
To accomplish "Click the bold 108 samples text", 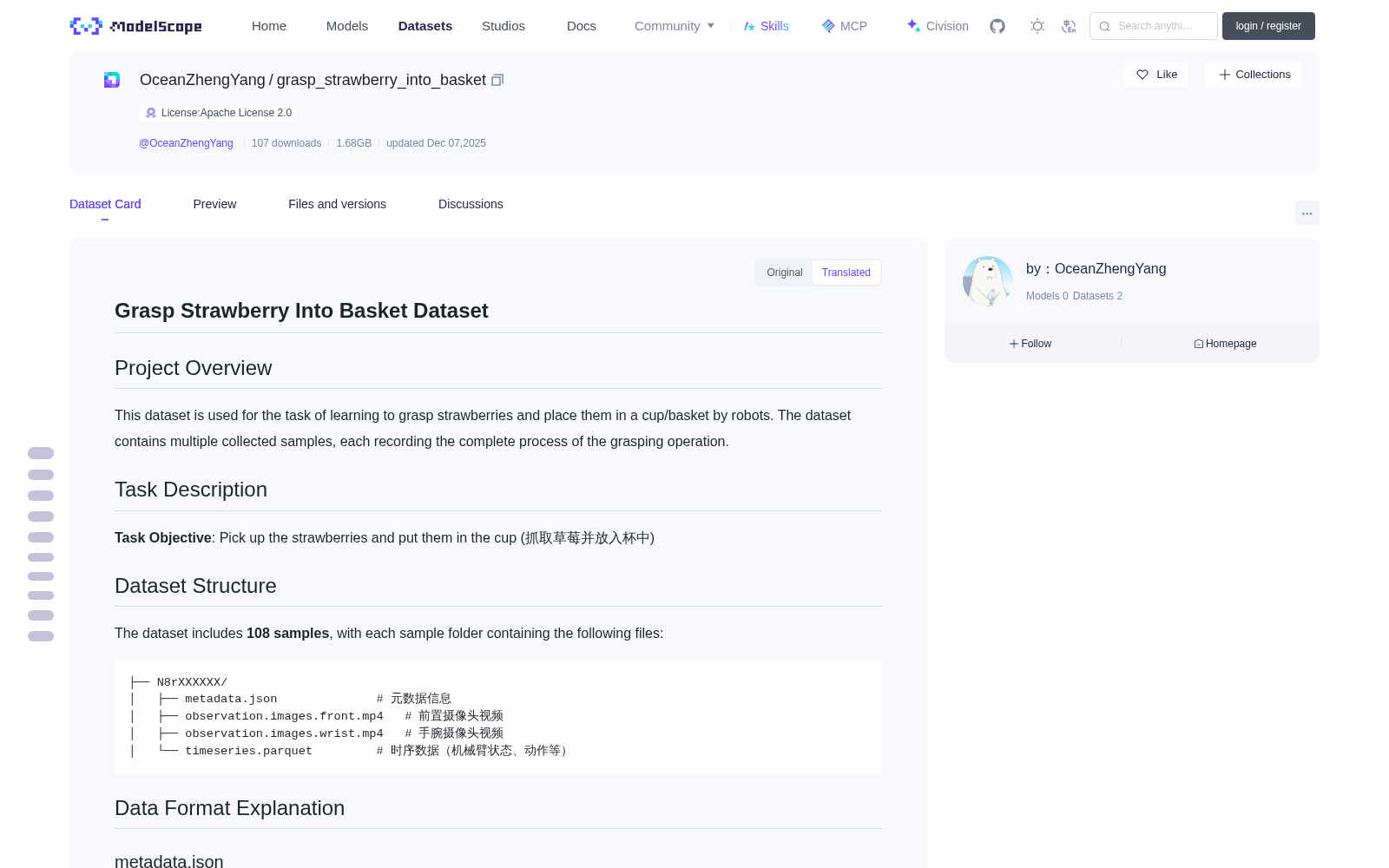I will click(x=287, y=634).
